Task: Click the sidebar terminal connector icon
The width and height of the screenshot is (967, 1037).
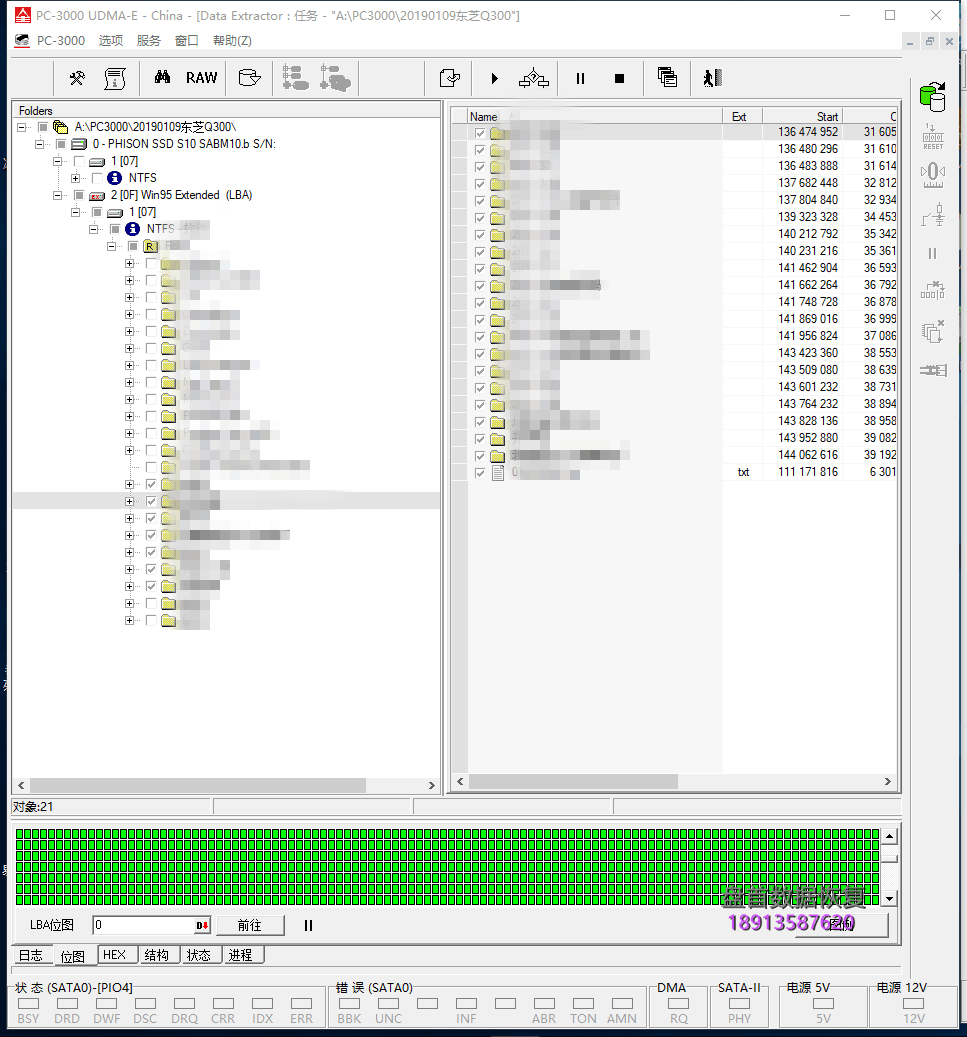Action: 933,370
